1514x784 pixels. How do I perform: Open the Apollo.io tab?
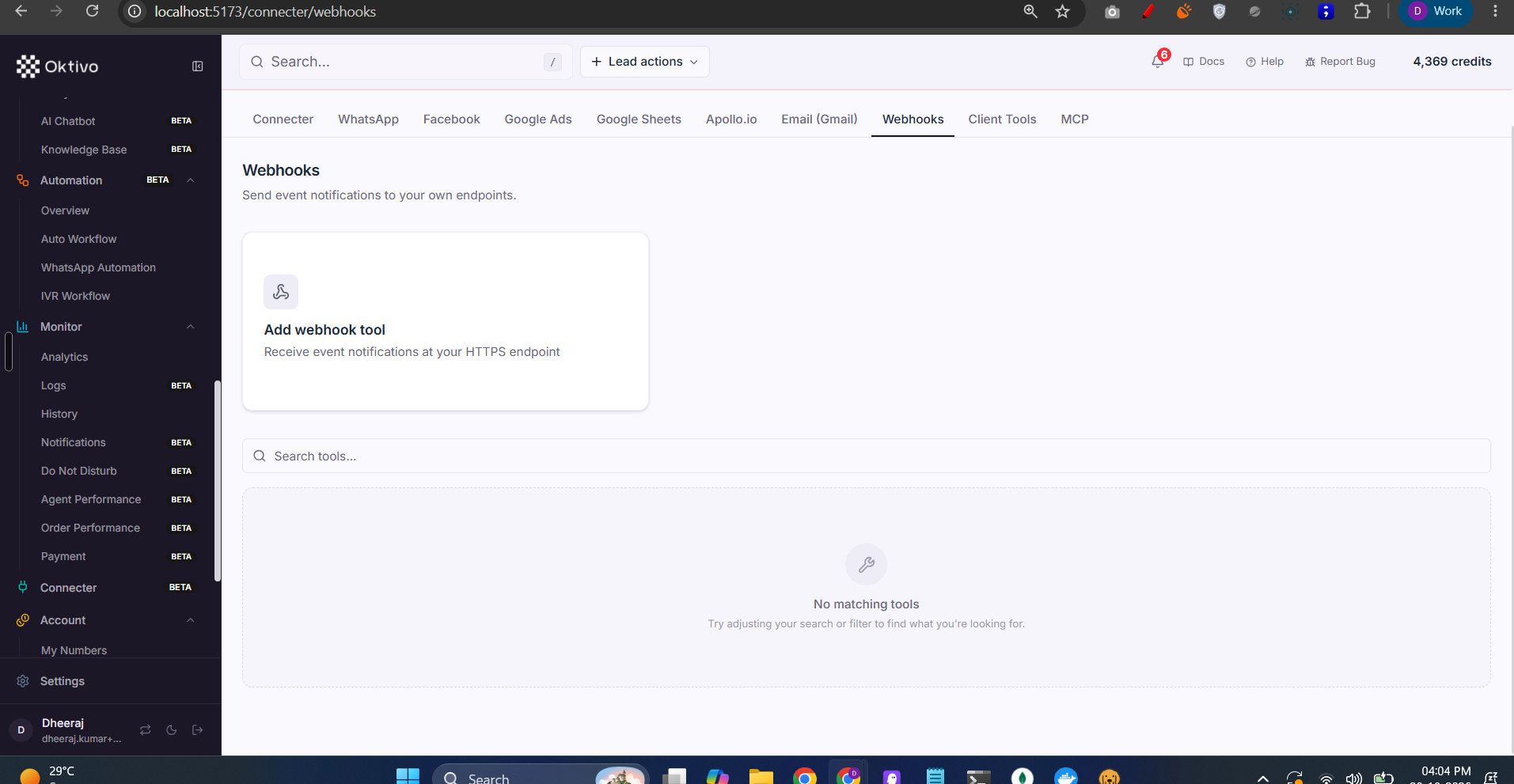point(731,119)
